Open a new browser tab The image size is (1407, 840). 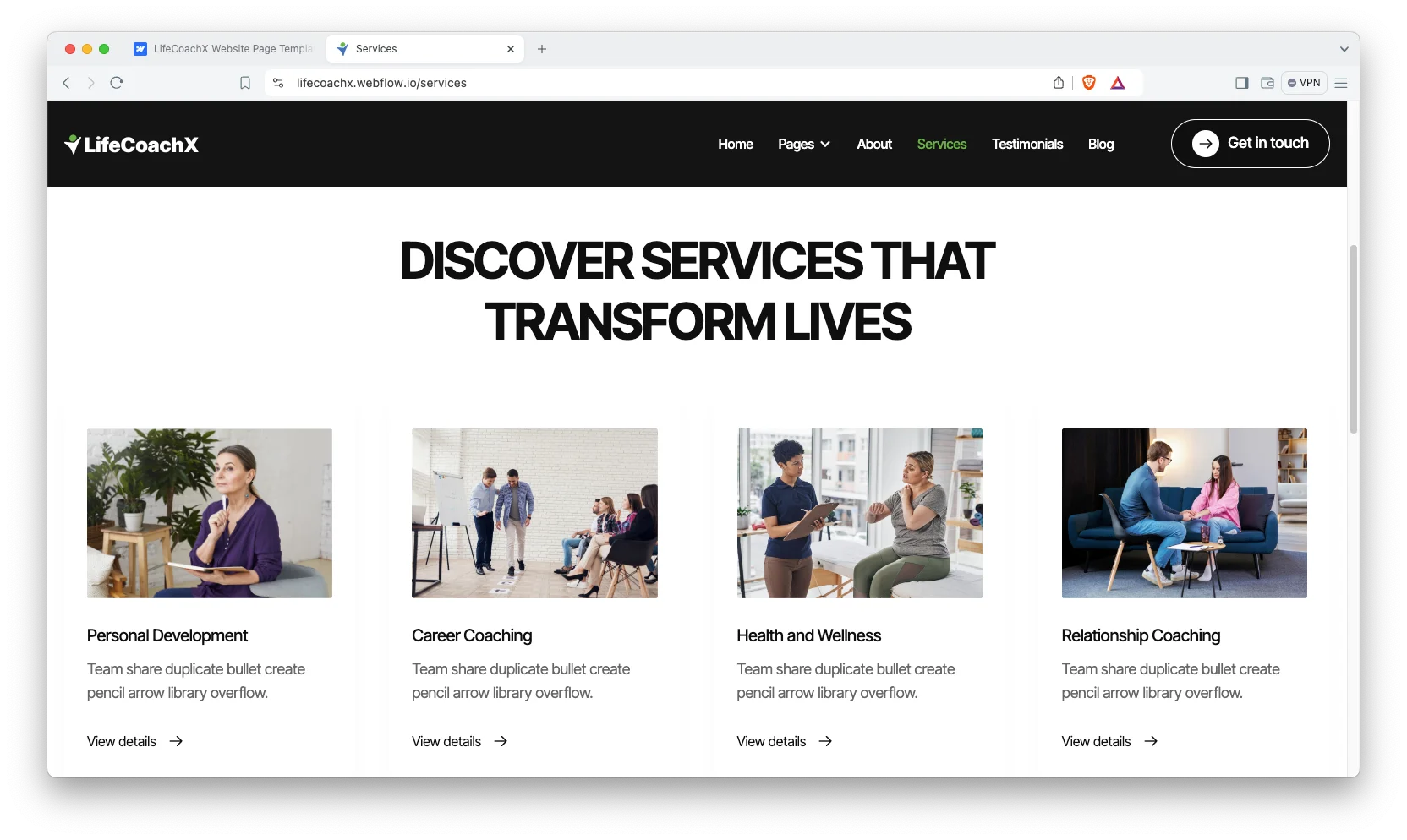tap(542, 49)
